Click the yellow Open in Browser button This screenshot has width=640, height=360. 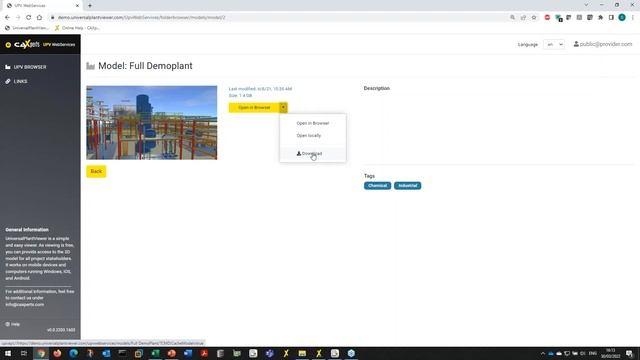(254, 107)
